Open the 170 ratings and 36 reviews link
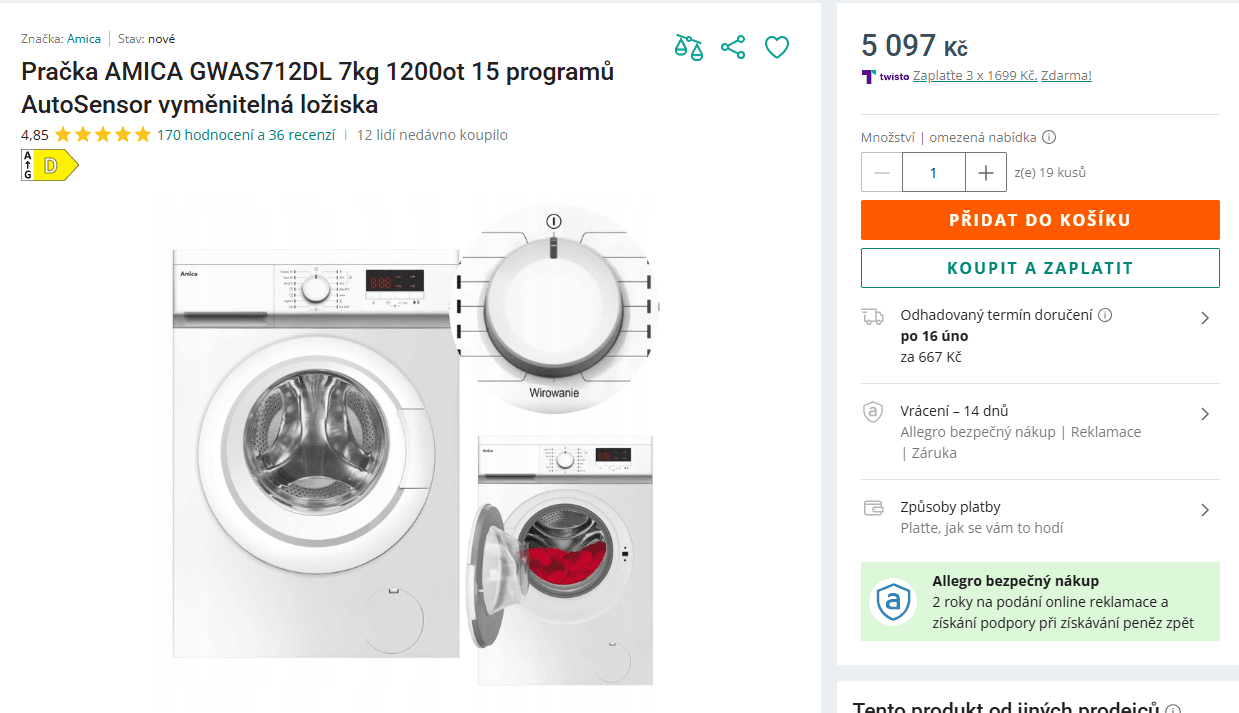Viewport: 1239px width, 713px height. click(x=246, y=135)
